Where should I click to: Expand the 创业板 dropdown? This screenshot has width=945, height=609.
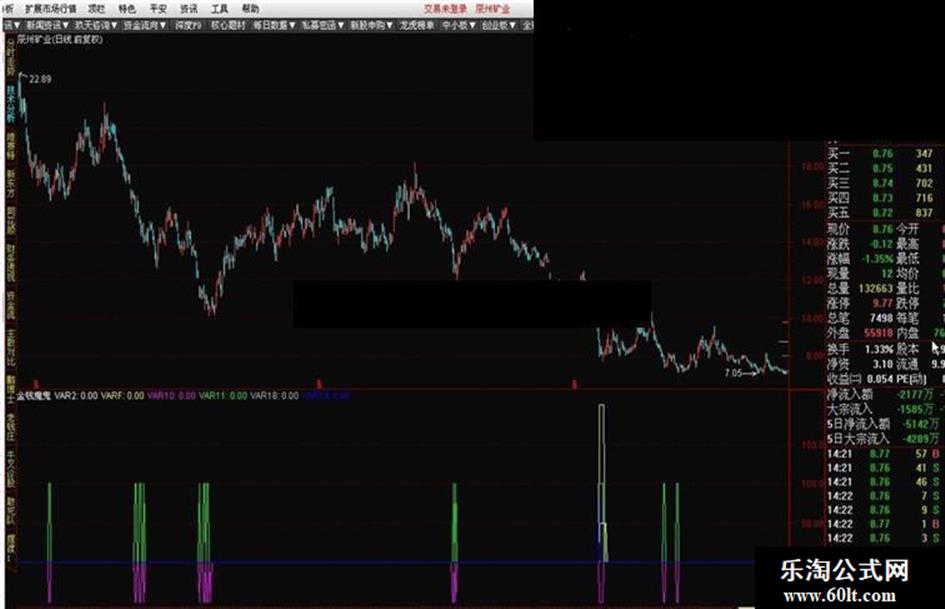[x=498, y=25]
